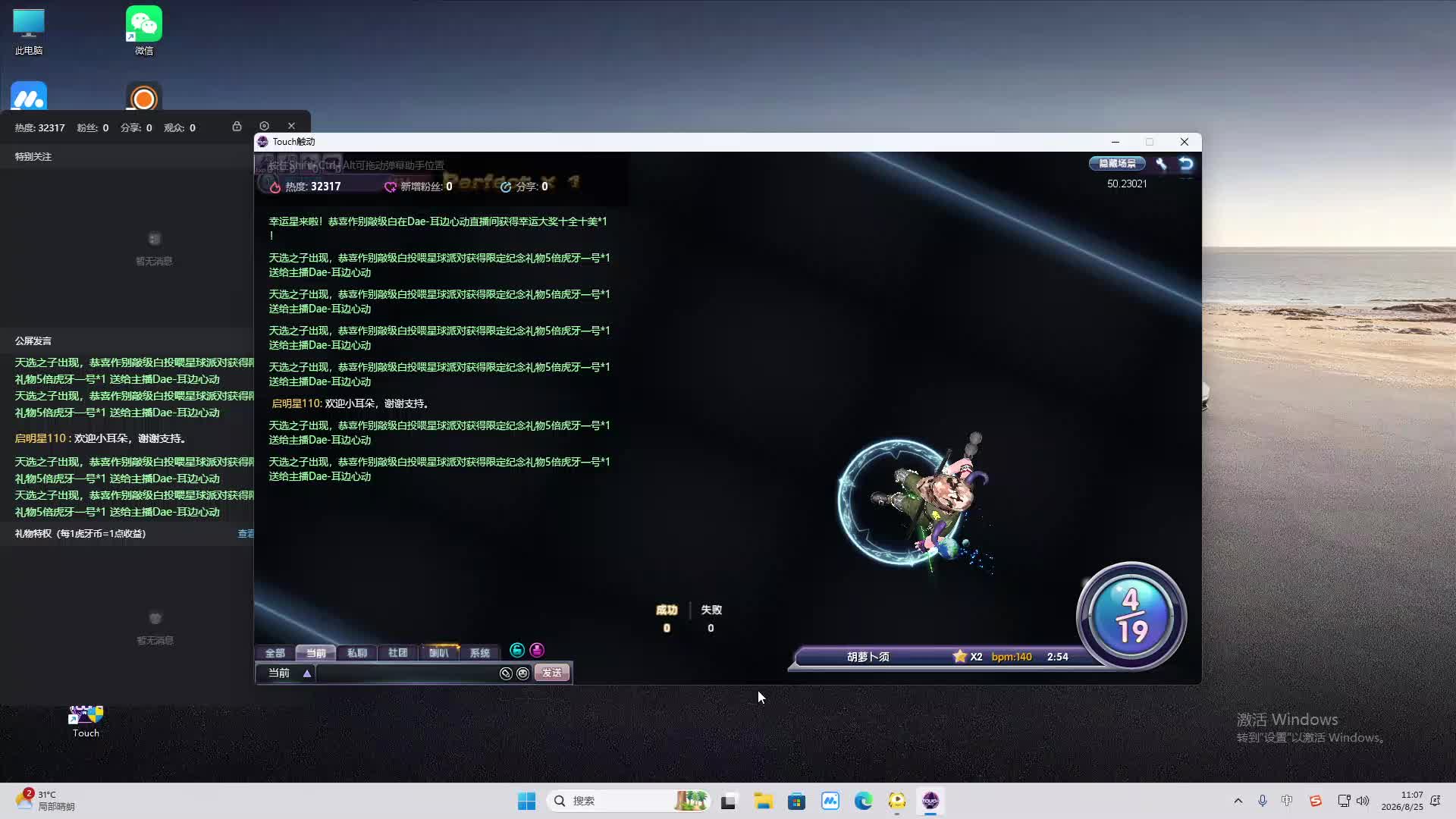The width and height of the screenshot is (1456, 819).
Task: Click into the chat message input field
Action: coord(407,673)
